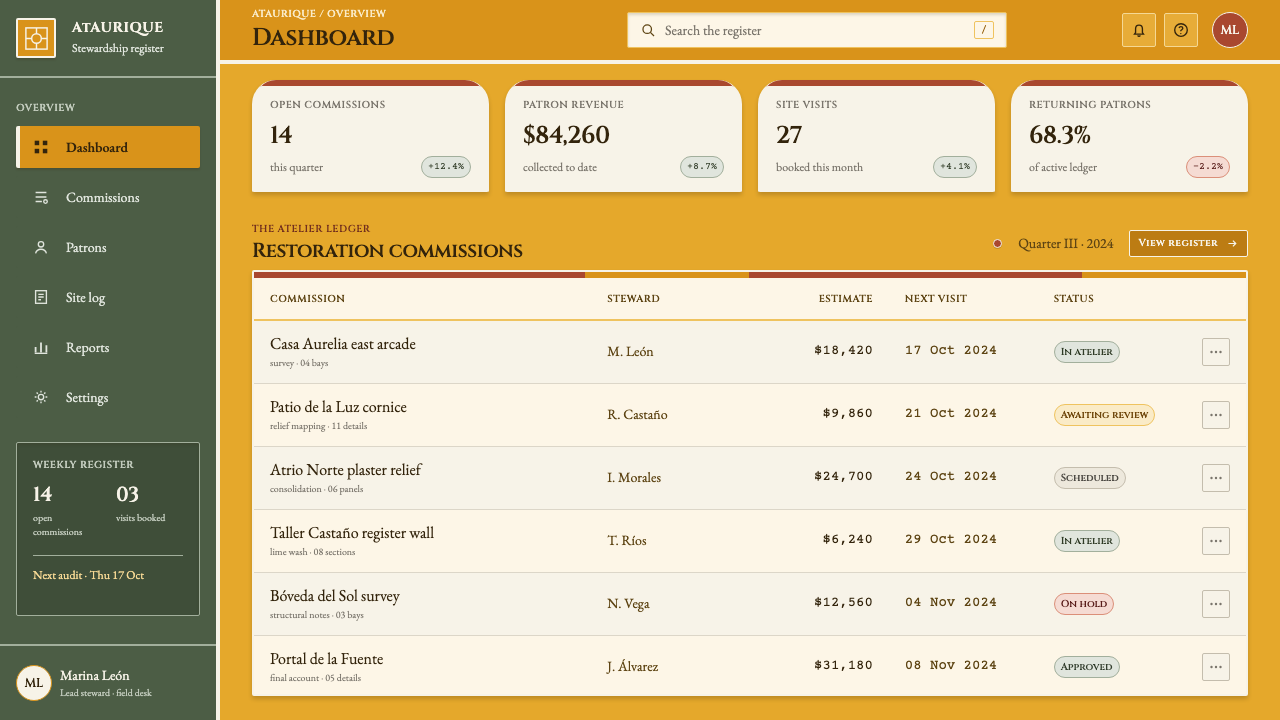Open the ML avatar in header
This screenshot has width=1280, height=720.
[1230, 30]
